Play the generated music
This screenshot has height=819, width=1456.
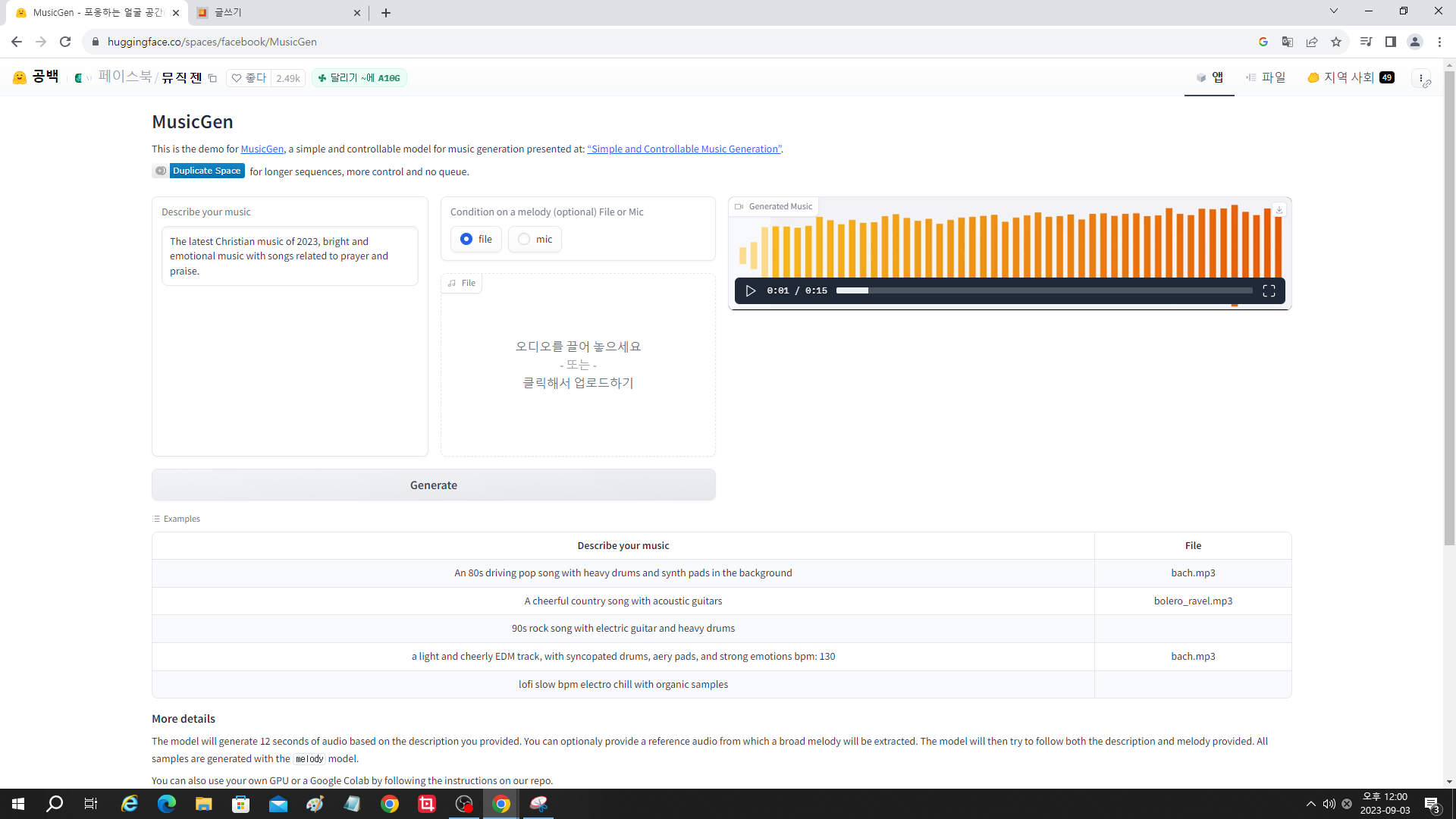(x=750, y=290)
